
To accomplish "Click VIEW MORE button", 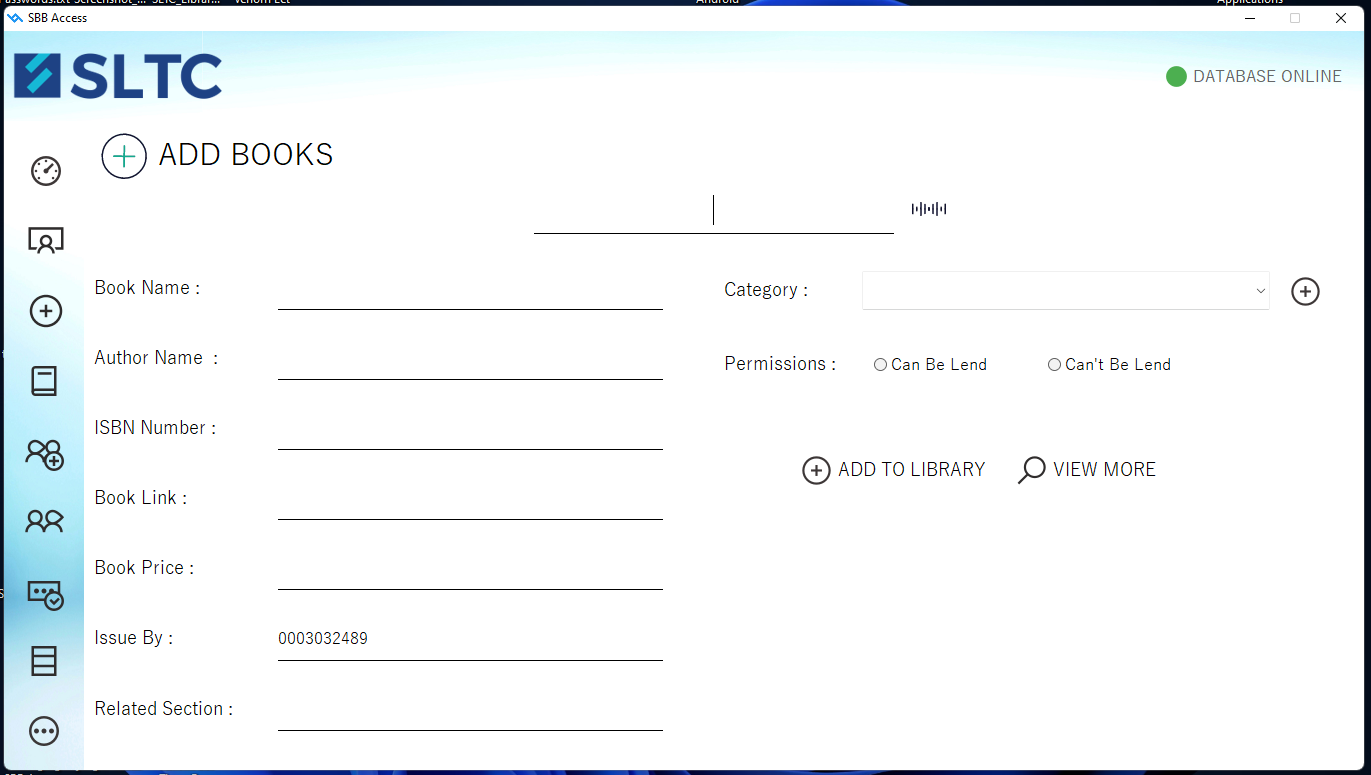I will click(1087, 470).
